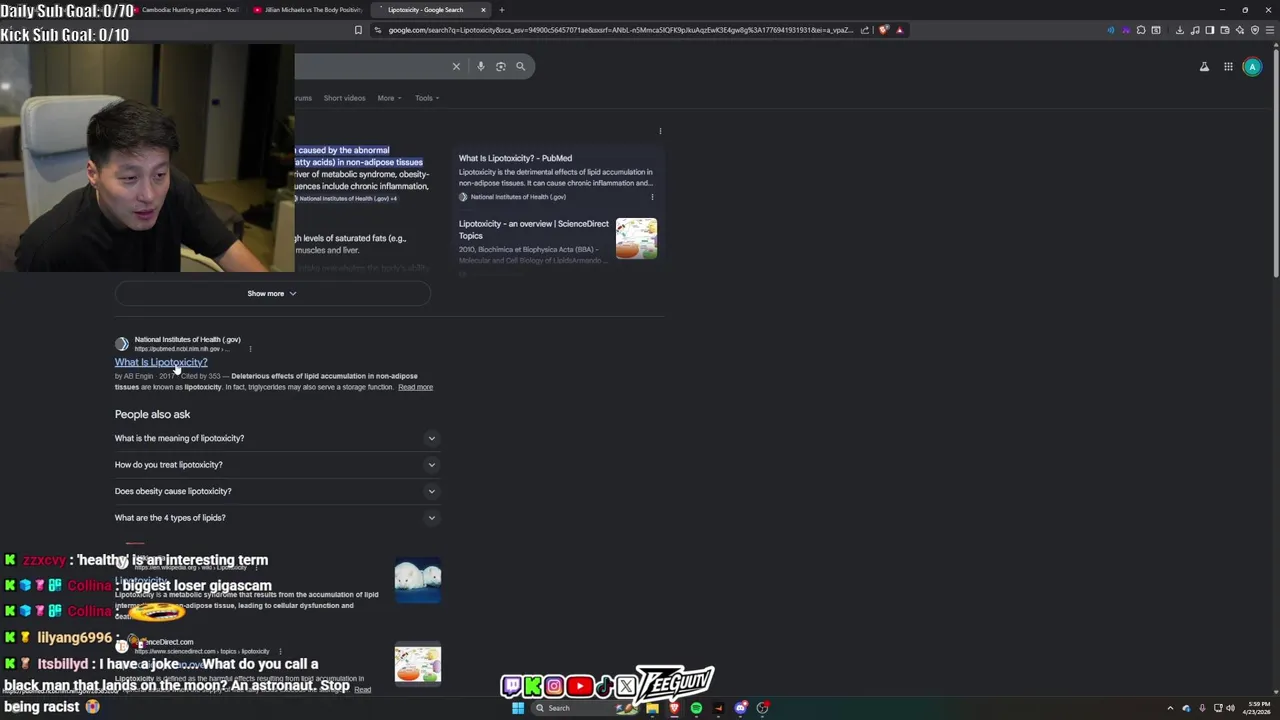Open the ScienceDirect card thumbnail image
The height and width of the screenshot is (720, 1280).
[x=636, y=239]
